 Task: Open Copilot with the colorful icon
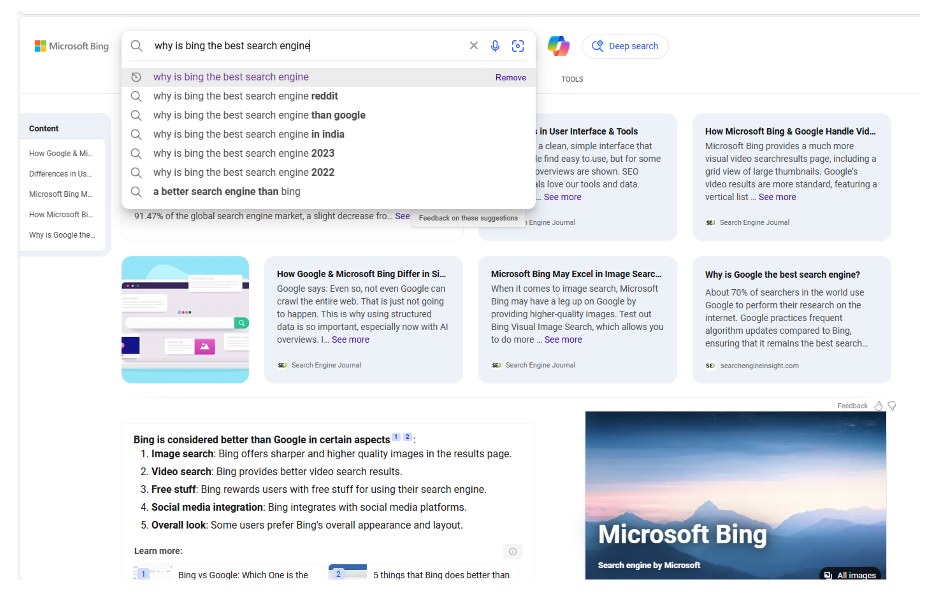tap(559, 46)
